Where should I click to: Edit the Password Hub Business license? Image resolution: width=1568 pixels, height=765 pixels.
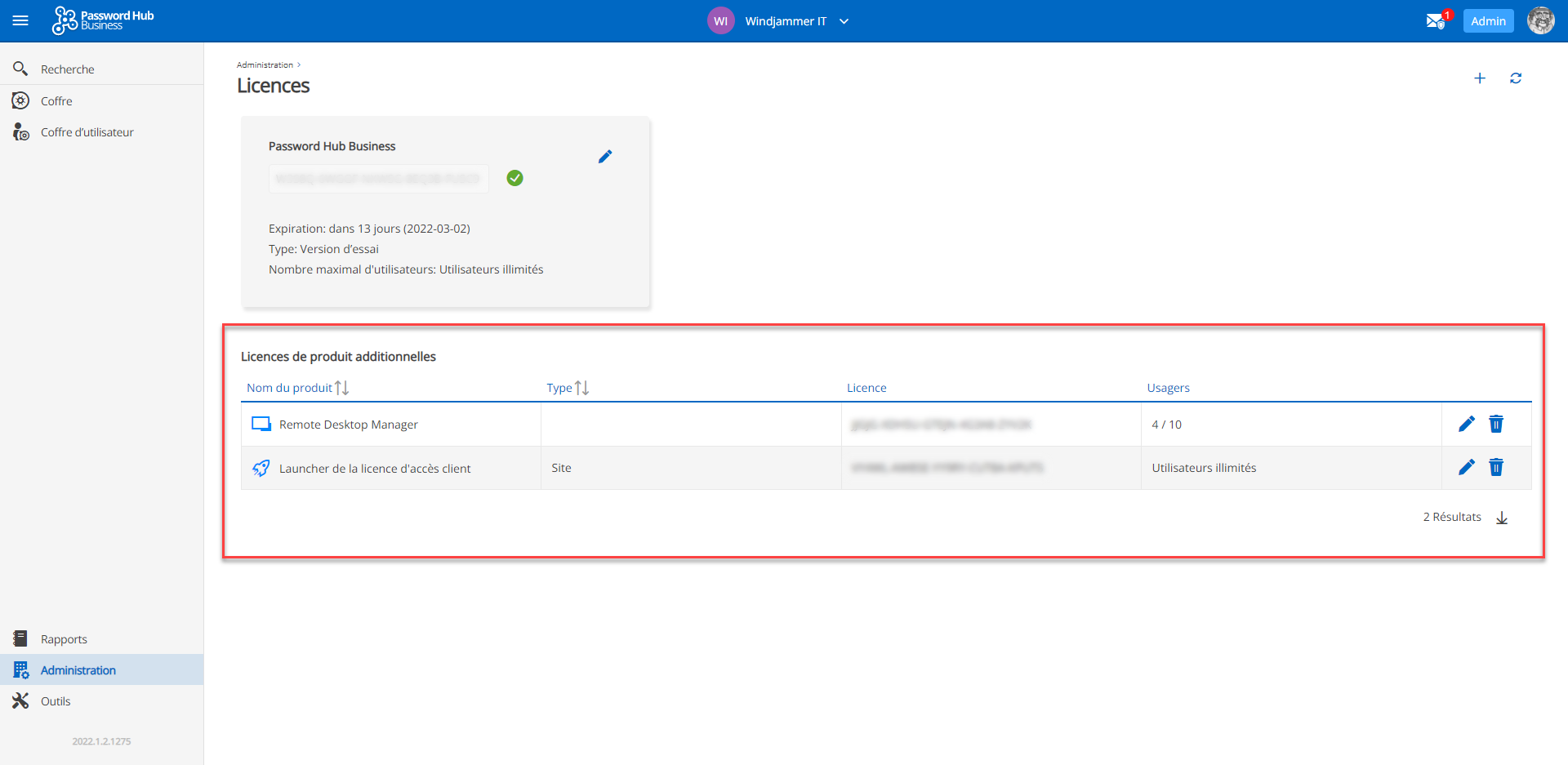604,157
